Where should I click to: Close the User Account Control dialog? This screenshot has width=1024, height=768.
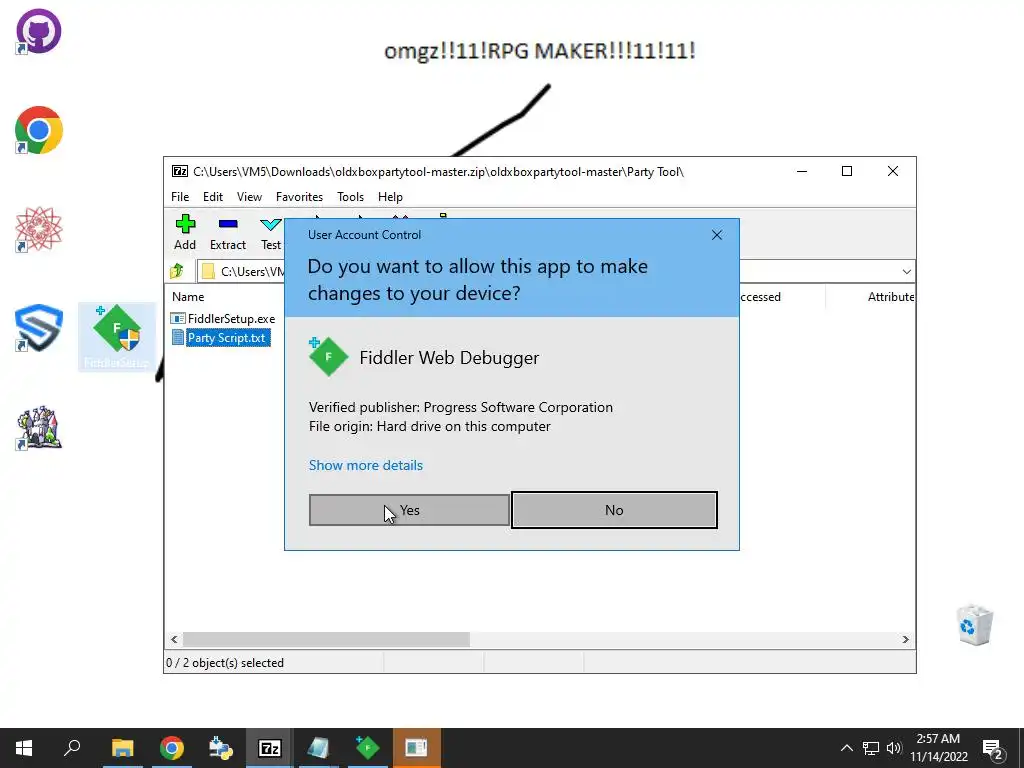pyautogui.click(x=716, y=235)
